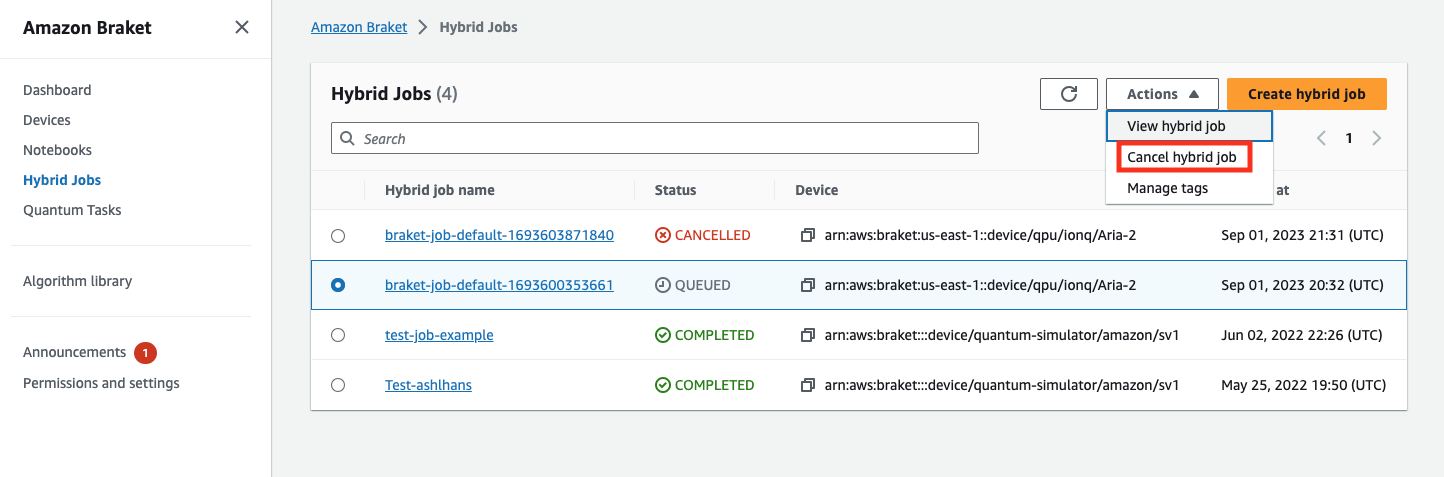The image size is (1444, 477).
Task: Select radio button for Test-ashlhans job
Action: click(338, 386)
